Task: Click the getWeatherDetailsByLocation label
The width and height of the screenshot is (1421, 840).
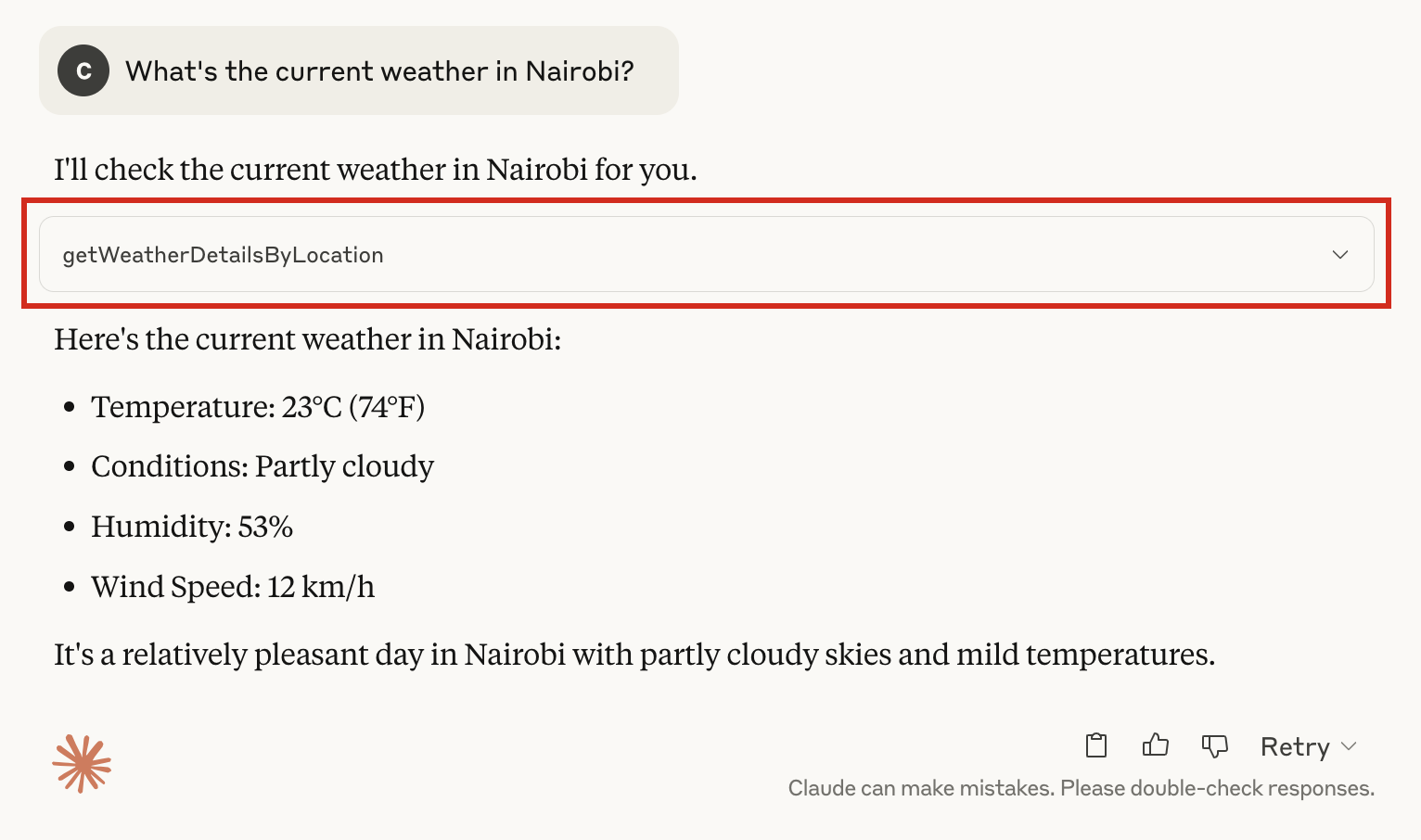Action: (x=223, y=255)
